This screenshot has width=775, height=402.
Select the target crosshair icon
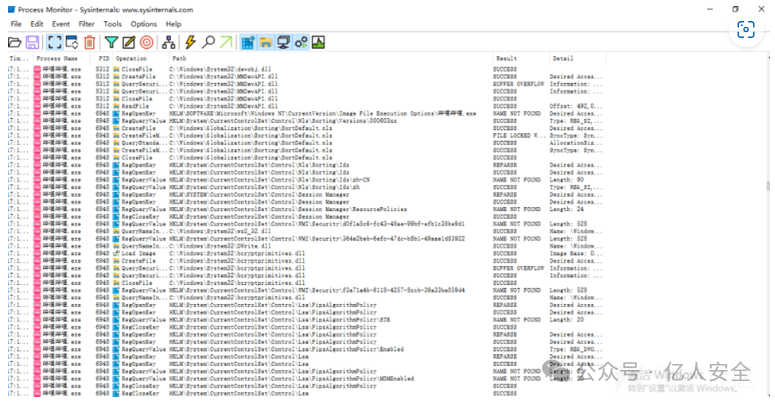click(146, 42)
